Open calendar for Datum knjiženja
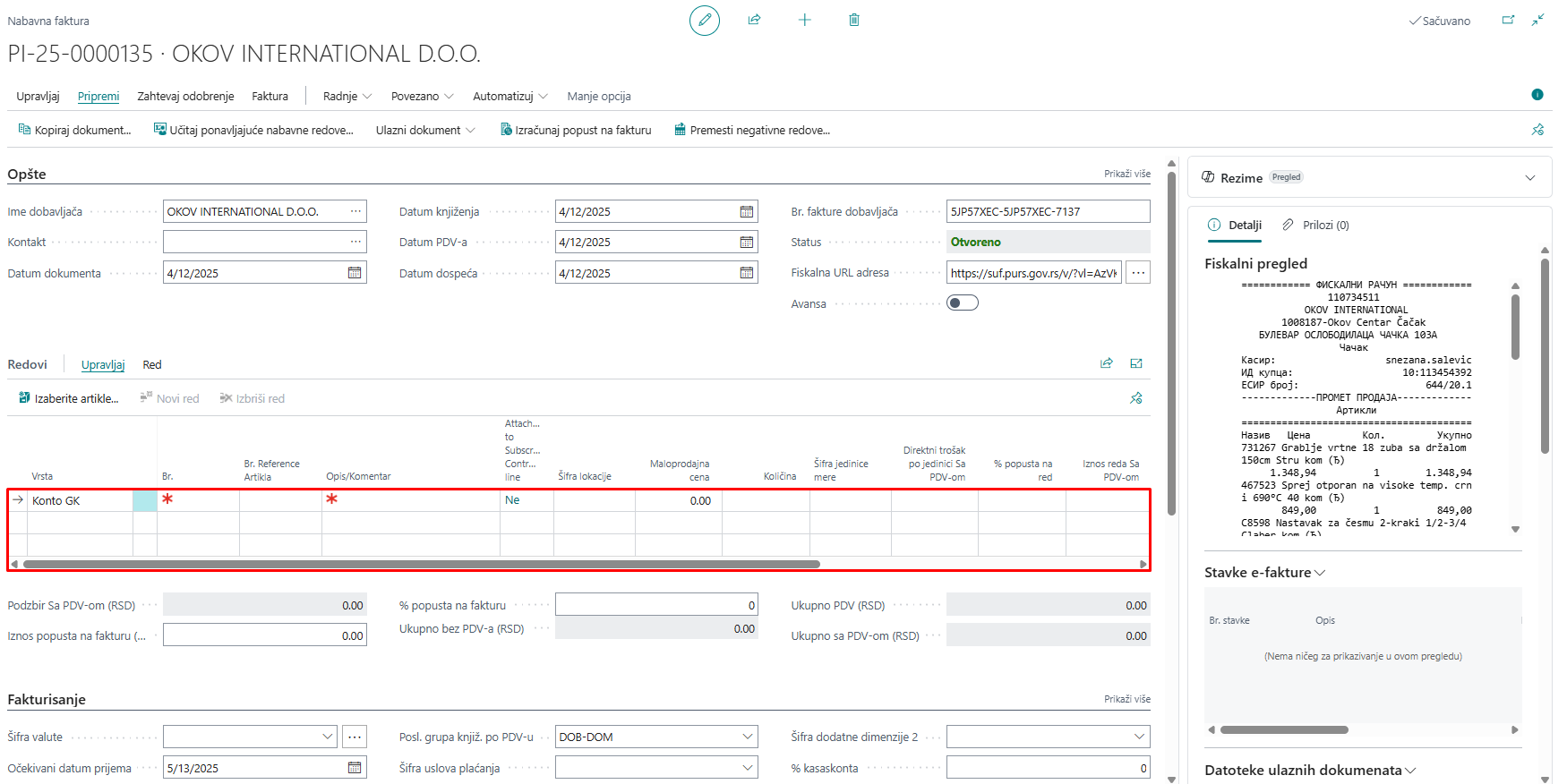The width and height of the screenshot is (1567, 784). pos(746,212)
